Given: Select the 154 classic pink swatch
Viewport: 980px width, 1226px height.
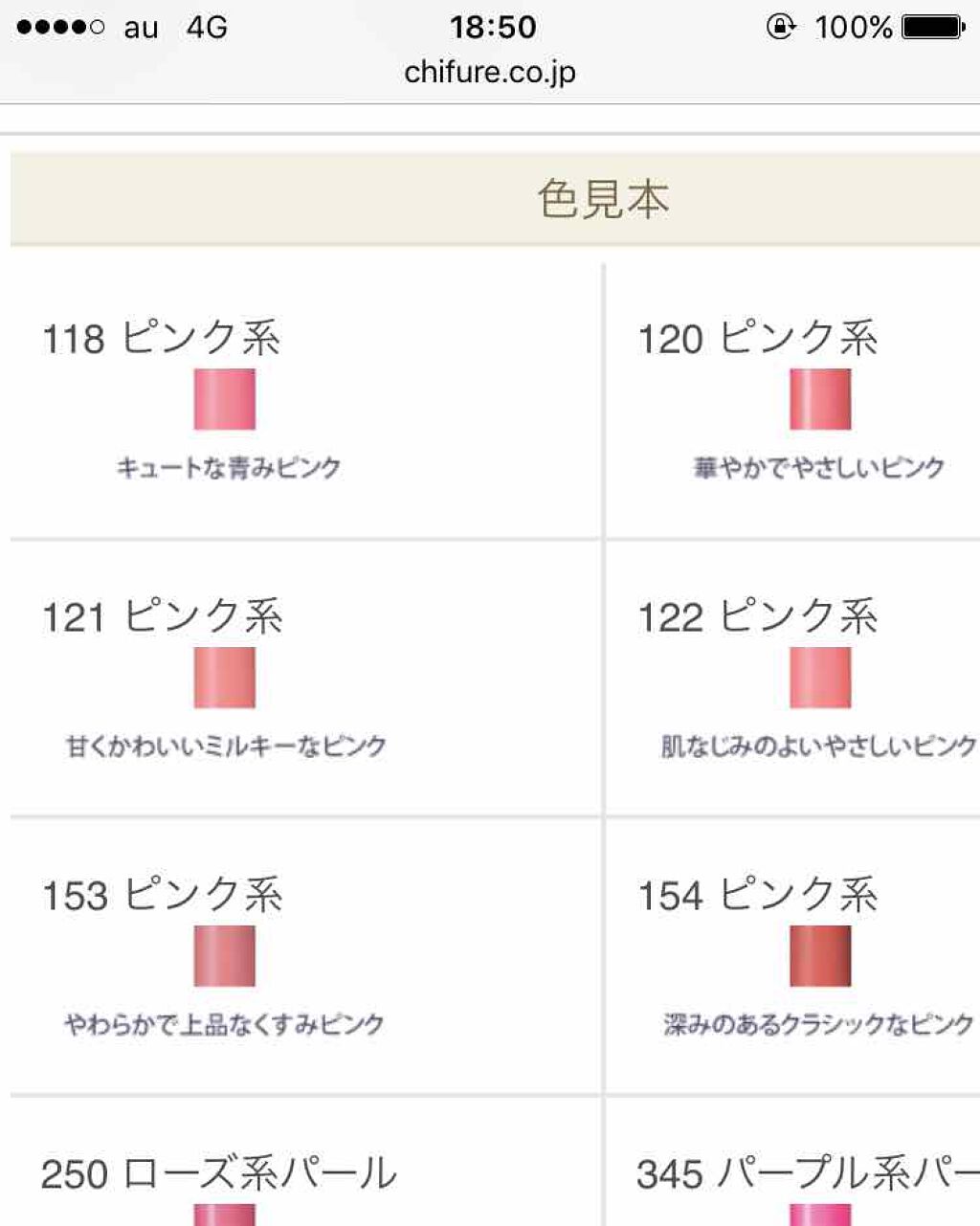Looking at the screenshot, I should (x=820, y=955).
